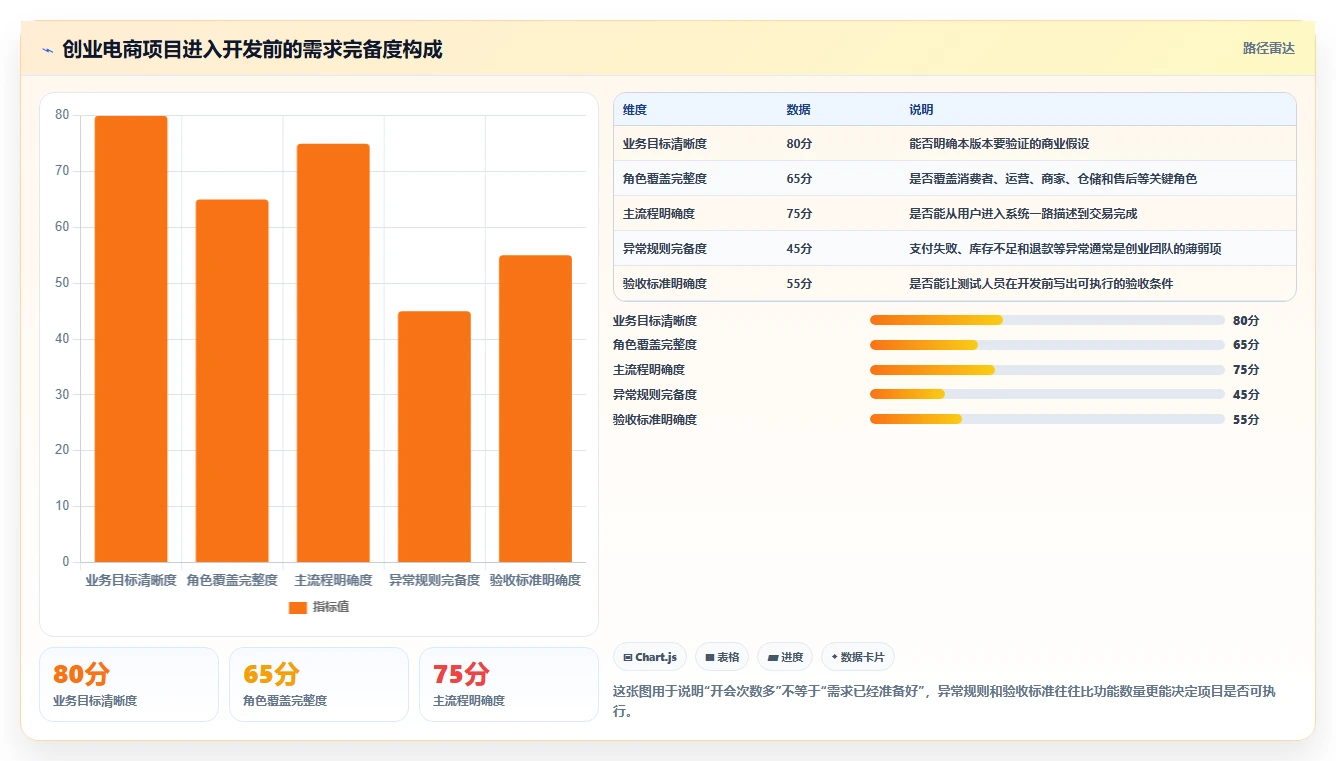
Task: Click the 进度 chip
Action: [x=785, y=657]
